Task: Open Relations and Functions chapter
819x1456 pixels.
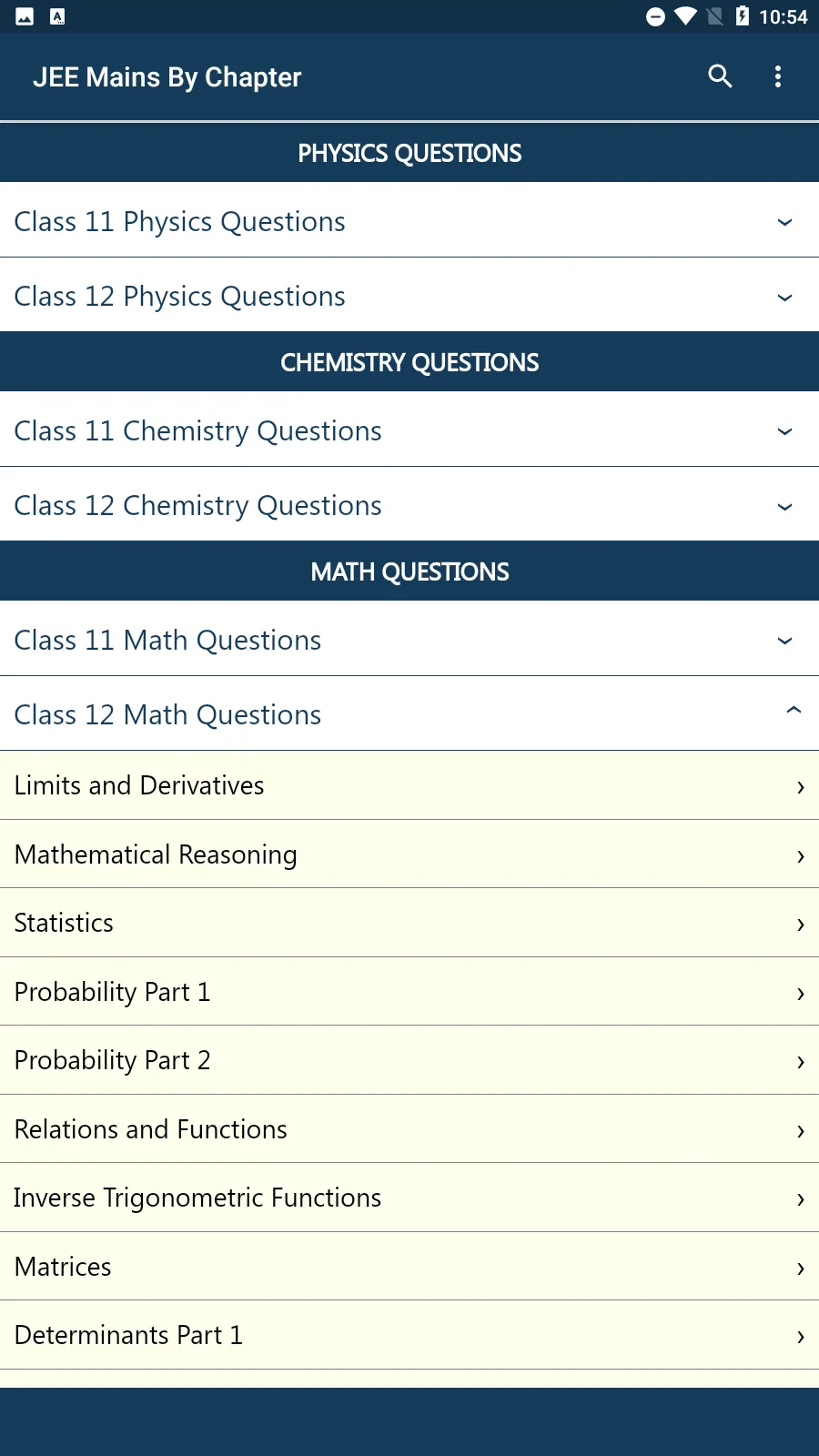Action: point(409,1129)
